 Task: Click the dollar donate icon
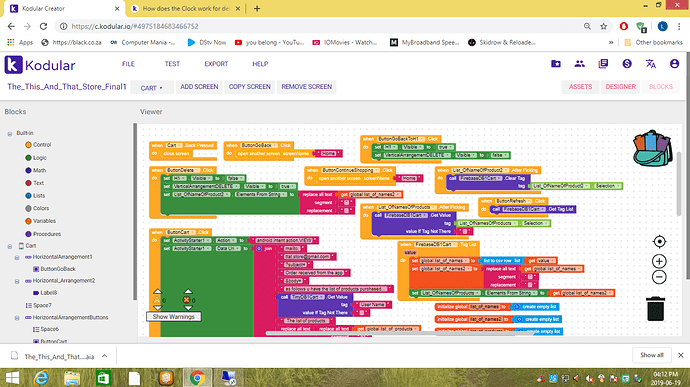[x=627, y=64]
